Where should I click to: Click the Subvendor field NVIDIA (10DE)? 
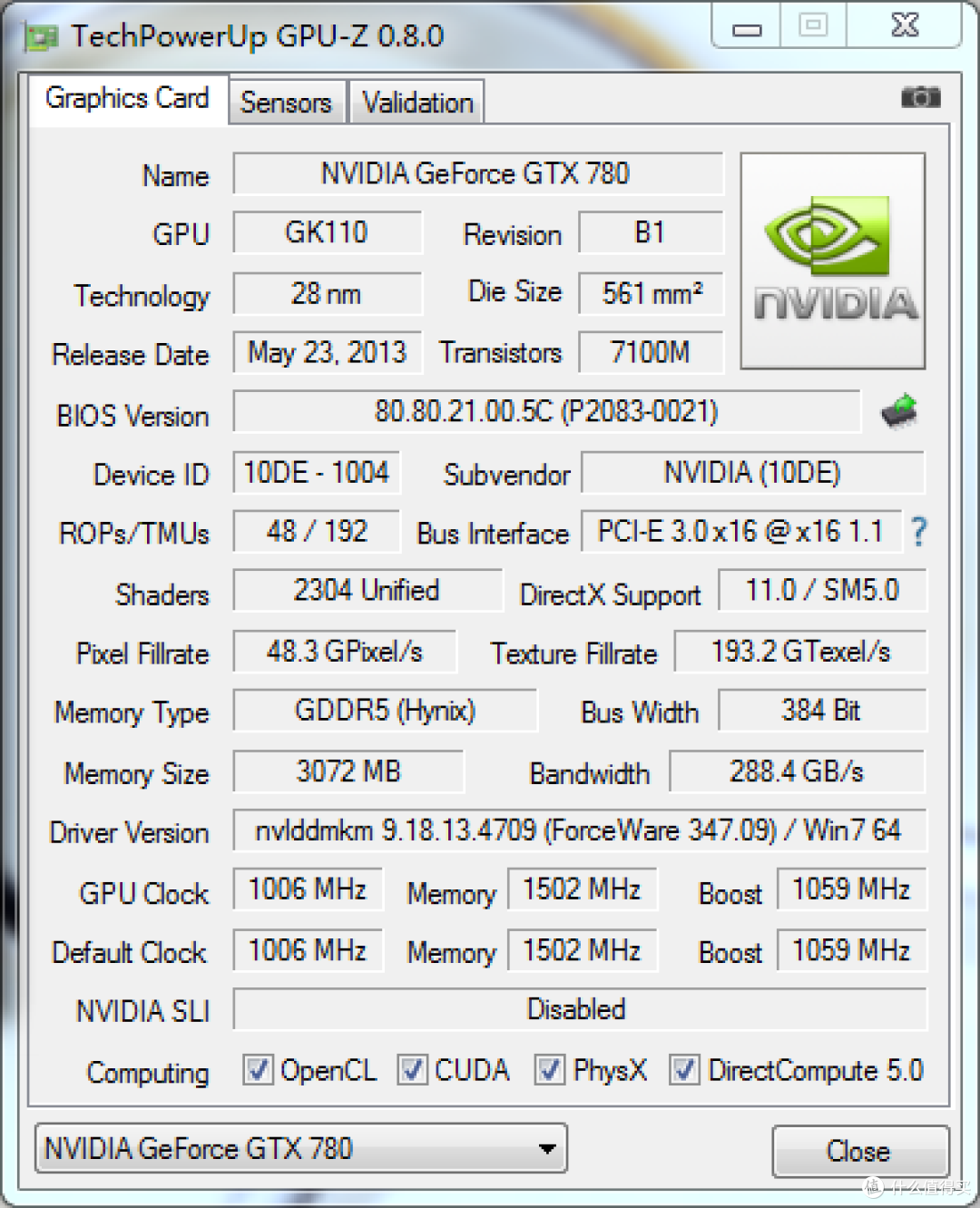coord(752,473)
